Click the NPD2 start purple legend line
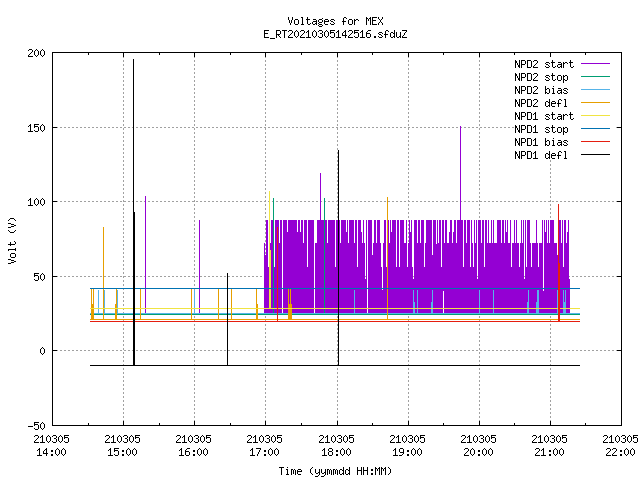 point(595,64)
